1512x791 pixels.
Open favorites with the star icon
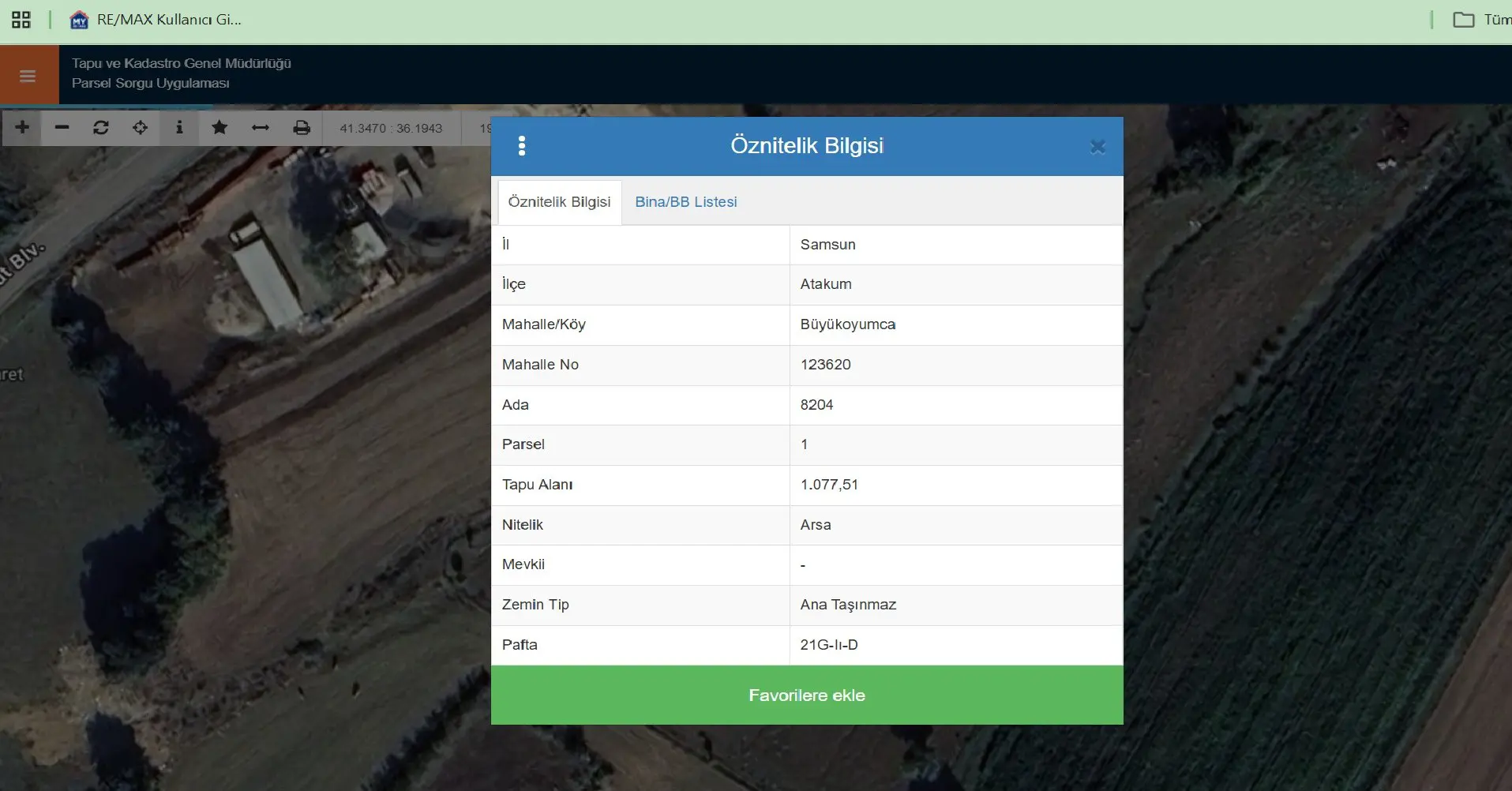[x=219, y=127]
